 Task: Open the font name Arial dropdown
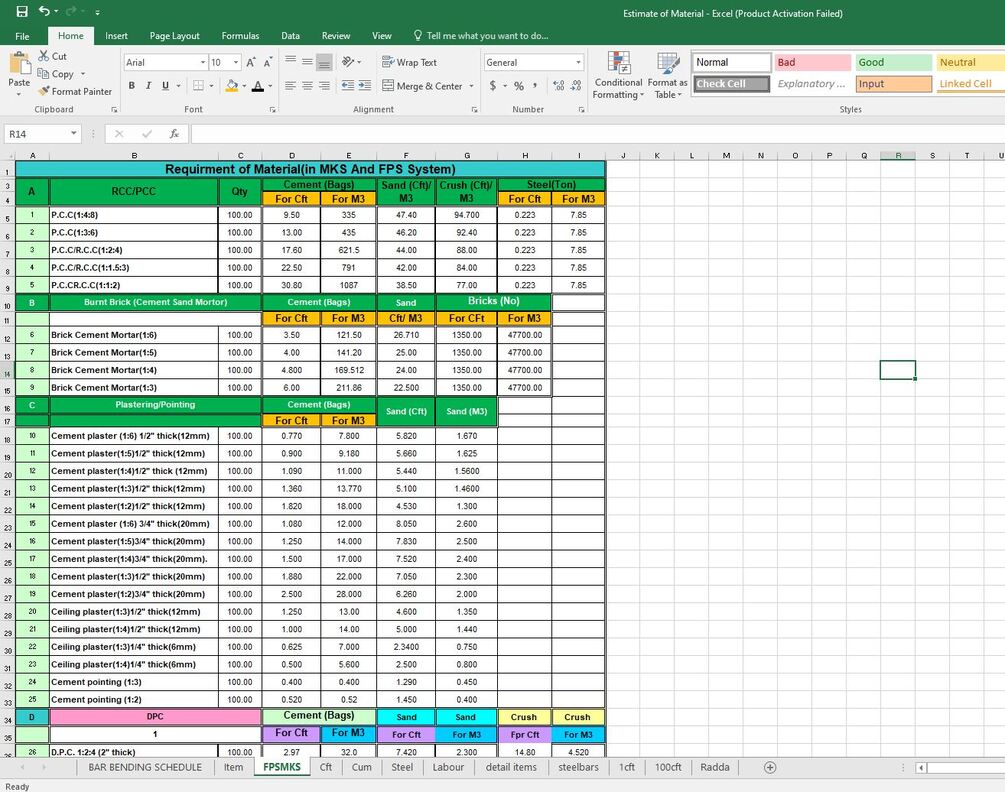pos(203,62)
